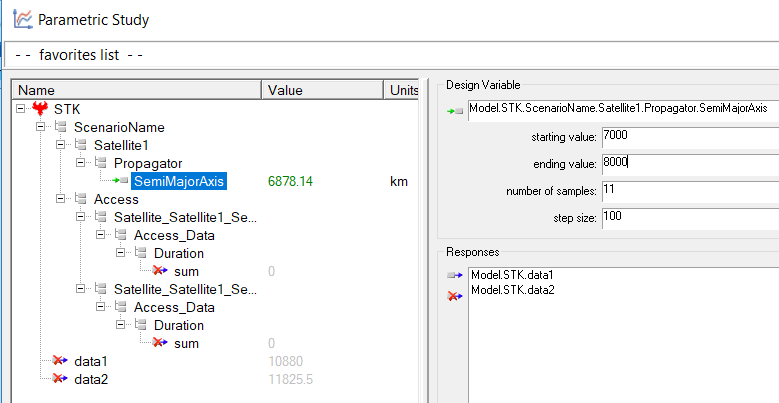Click the Satellite1 node icon
This screenshot has width=779, height=403.
click(x=81, y=146)
